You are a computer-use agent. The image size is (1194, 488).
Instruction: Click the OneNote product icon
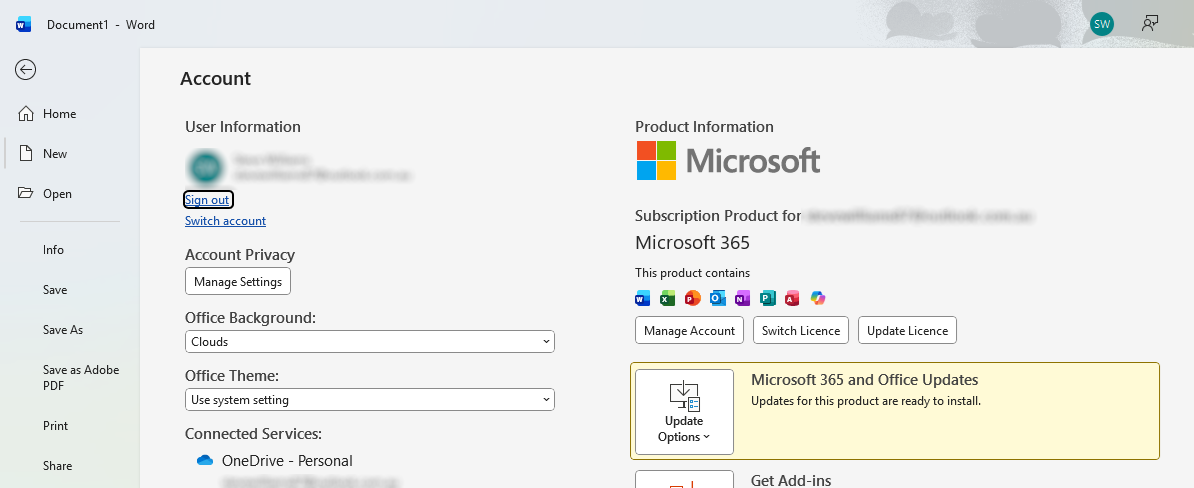tap(742, 298)
